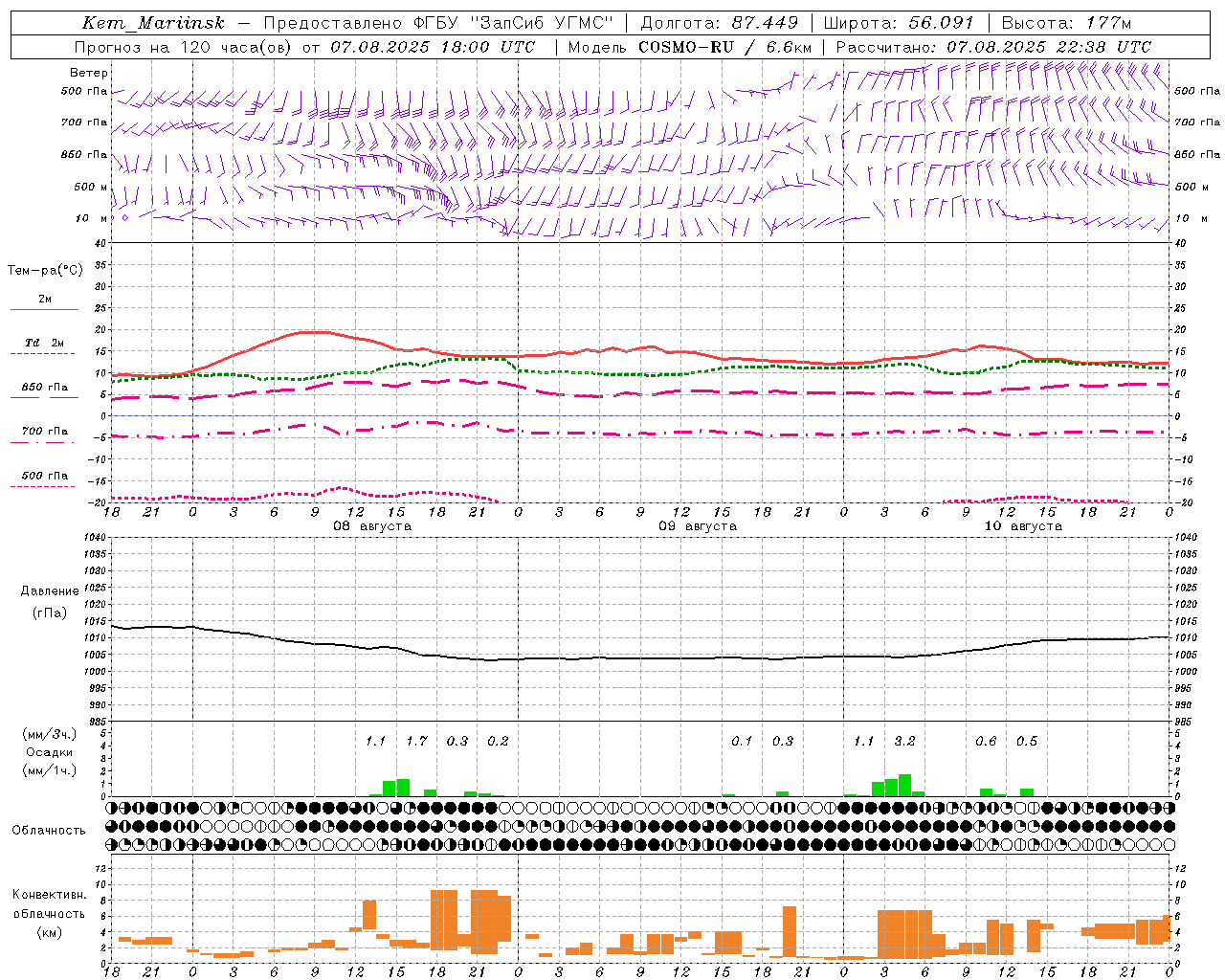Click the 'Конвективн.' convective cloud label
Viewport: 1225px width, 980px height.
tap(50, 895)
